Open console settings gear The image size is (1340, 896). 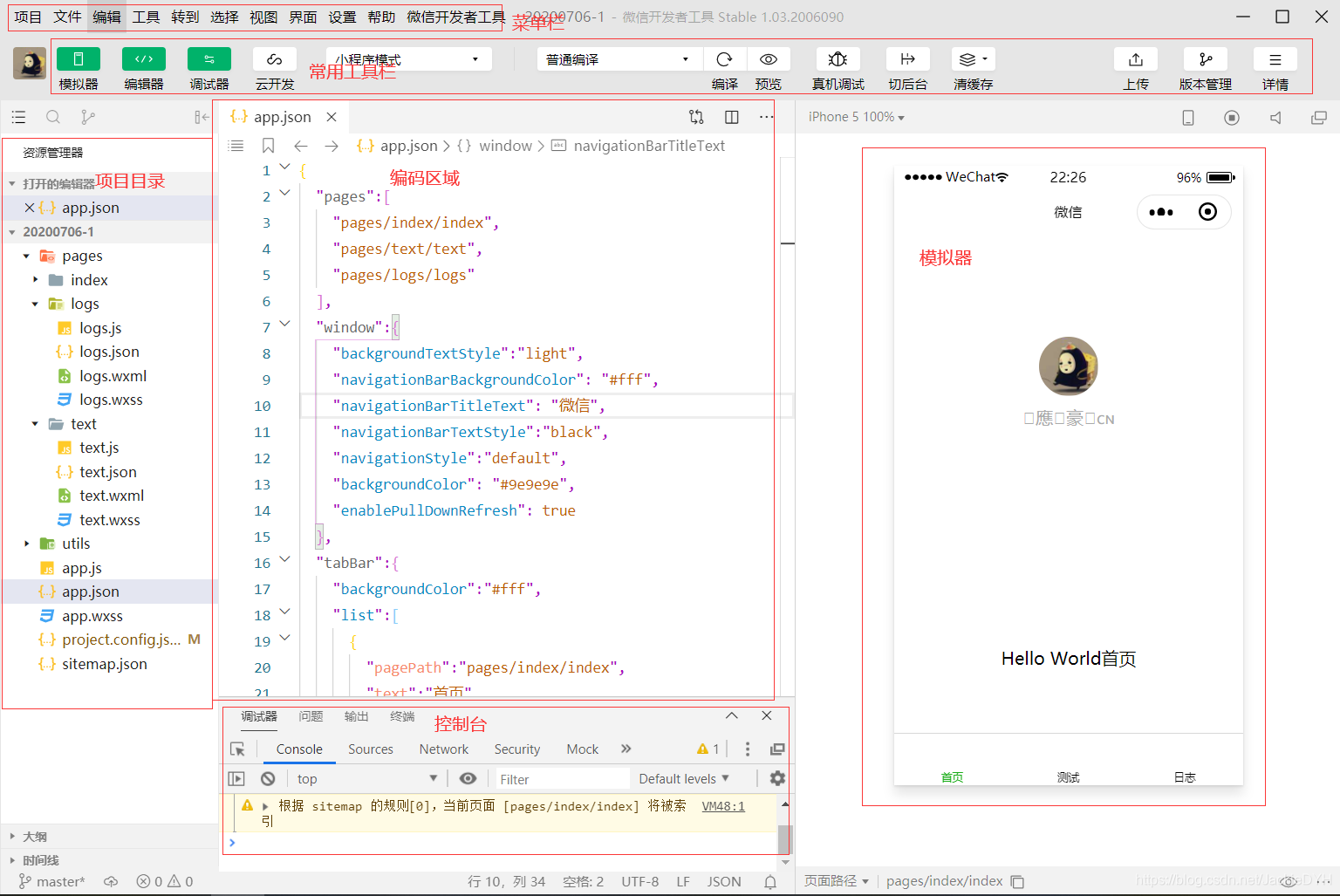point(777,778)
